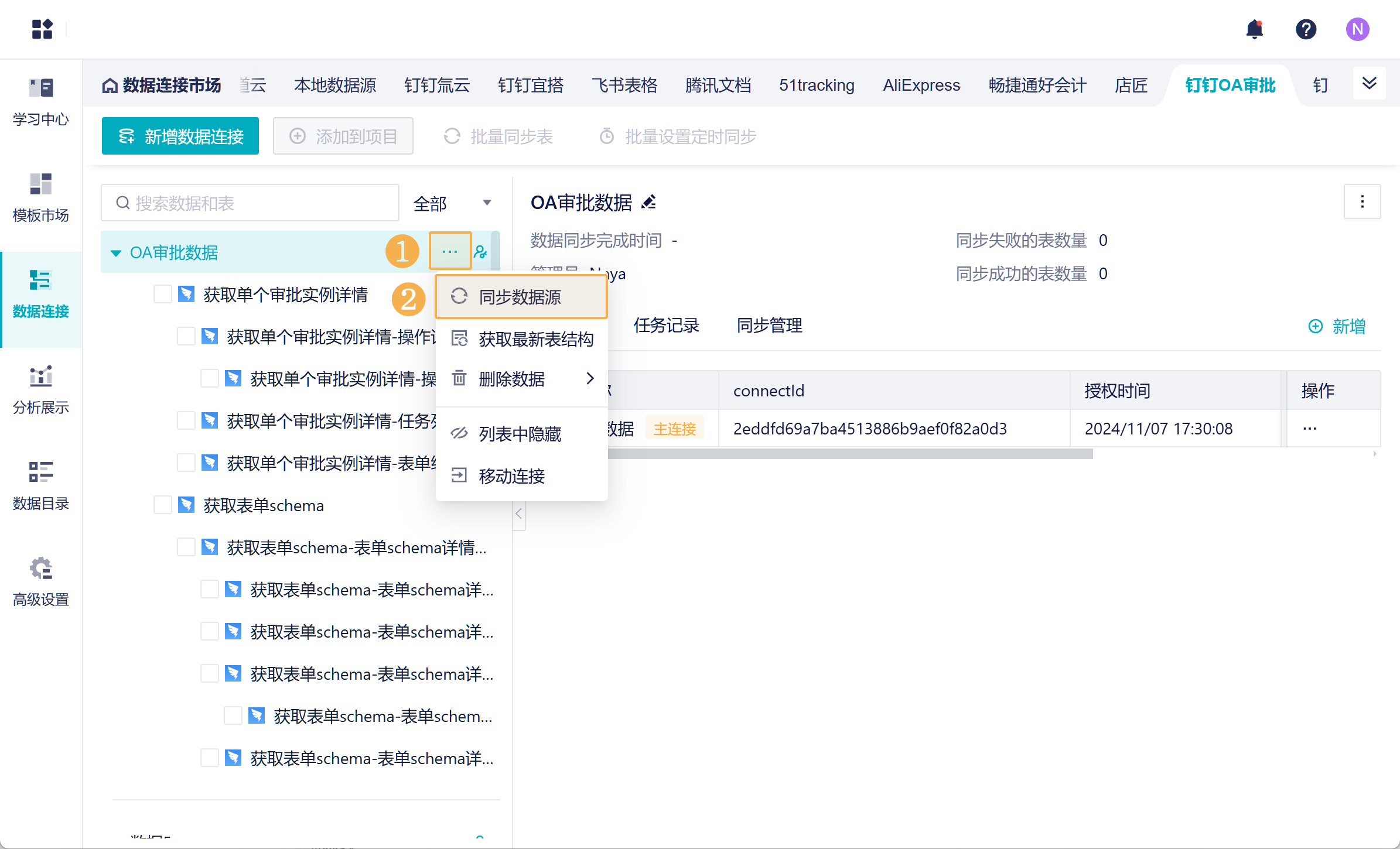Collapse the OA审批数据 tree node
The image size is (1400, 849).
pyautogui.click(x=116, y=253)
